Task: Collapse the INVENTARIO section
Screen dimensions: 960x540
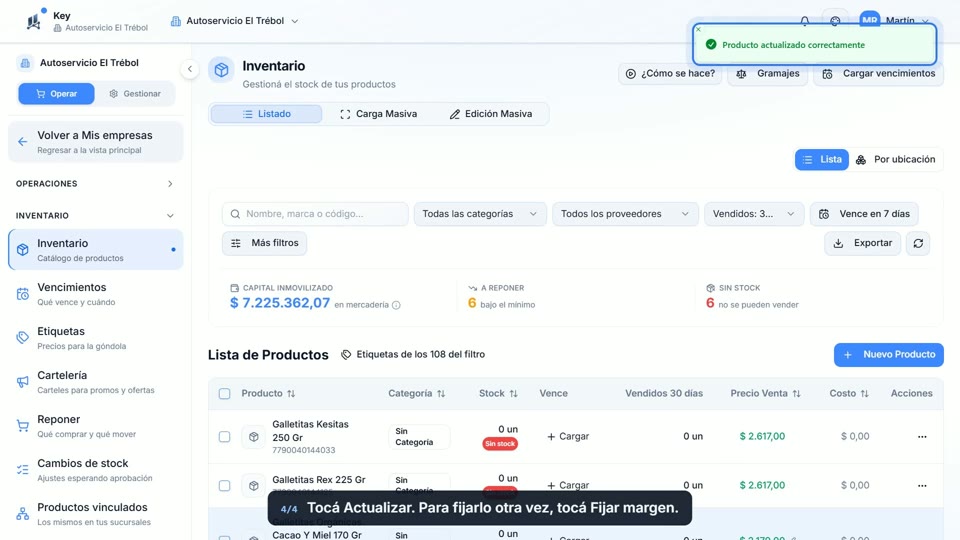Action: pos(95,216)
